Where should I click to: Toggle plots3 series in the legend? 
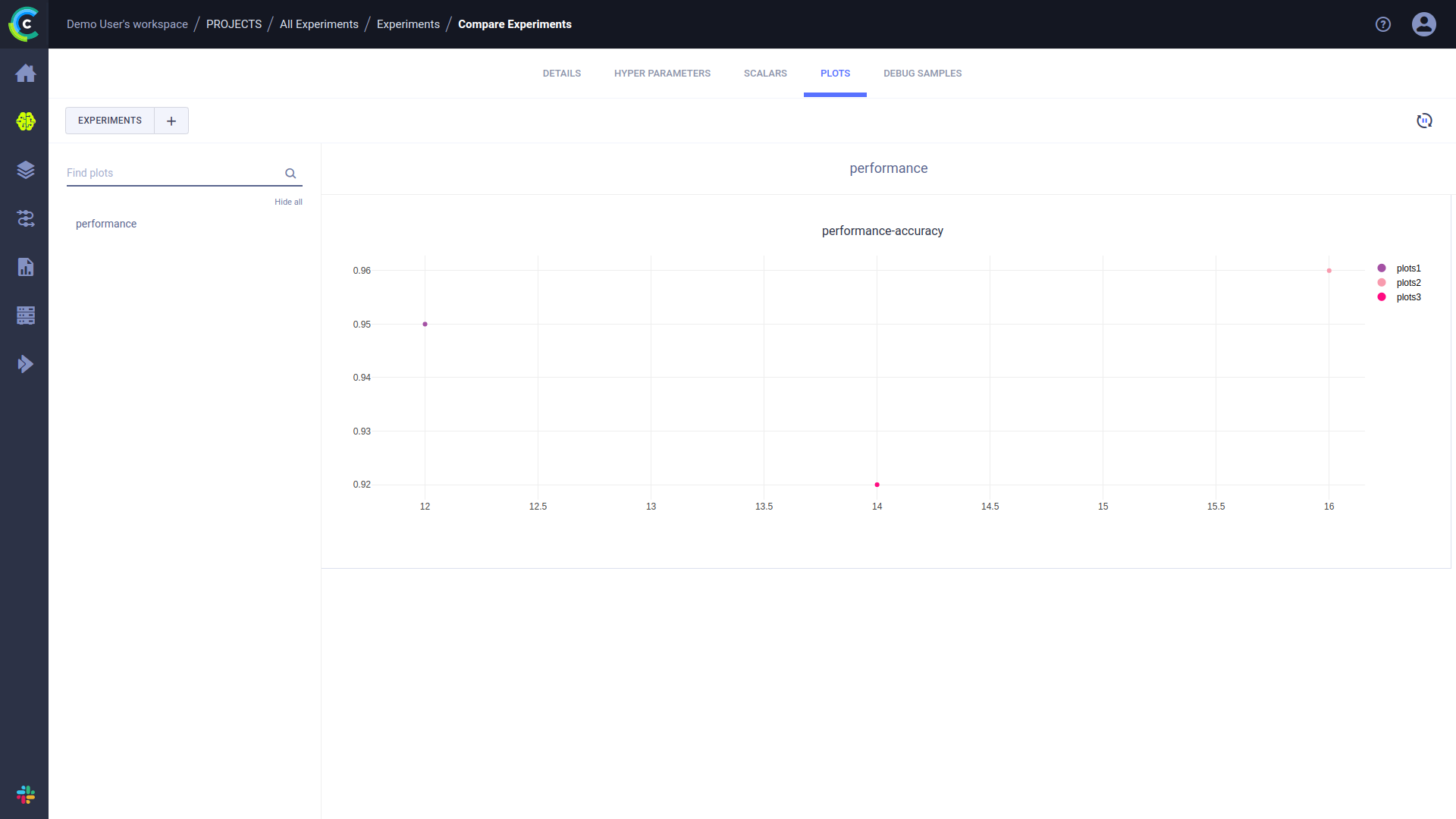tap(1408, 297)
